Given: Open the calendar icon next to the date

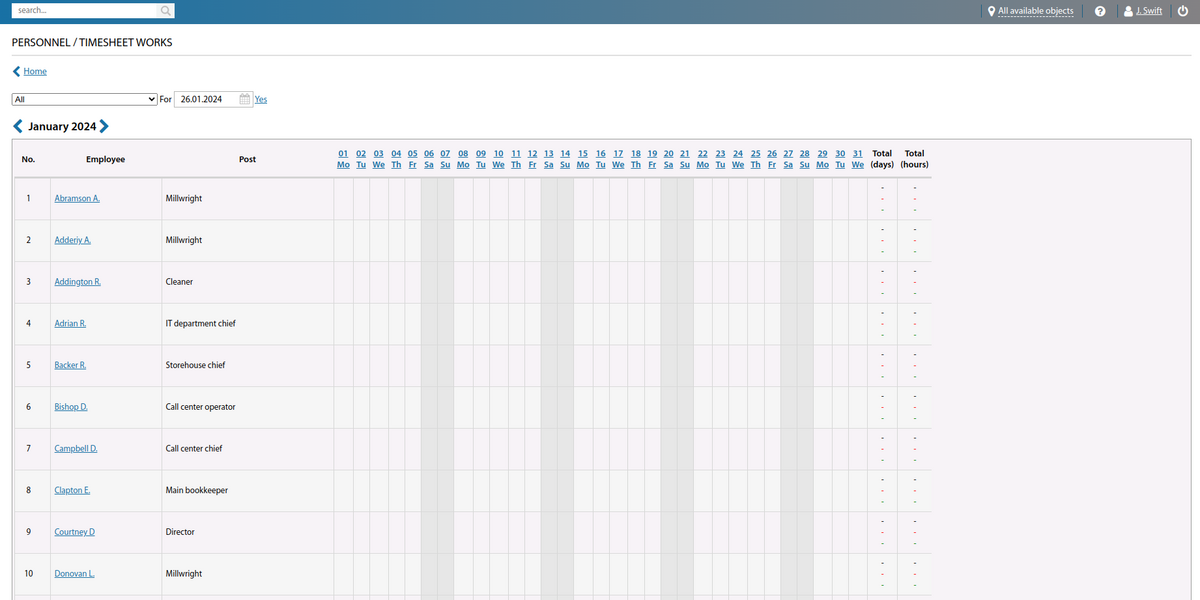Looking at the screenshot, I should pos(243,99).
